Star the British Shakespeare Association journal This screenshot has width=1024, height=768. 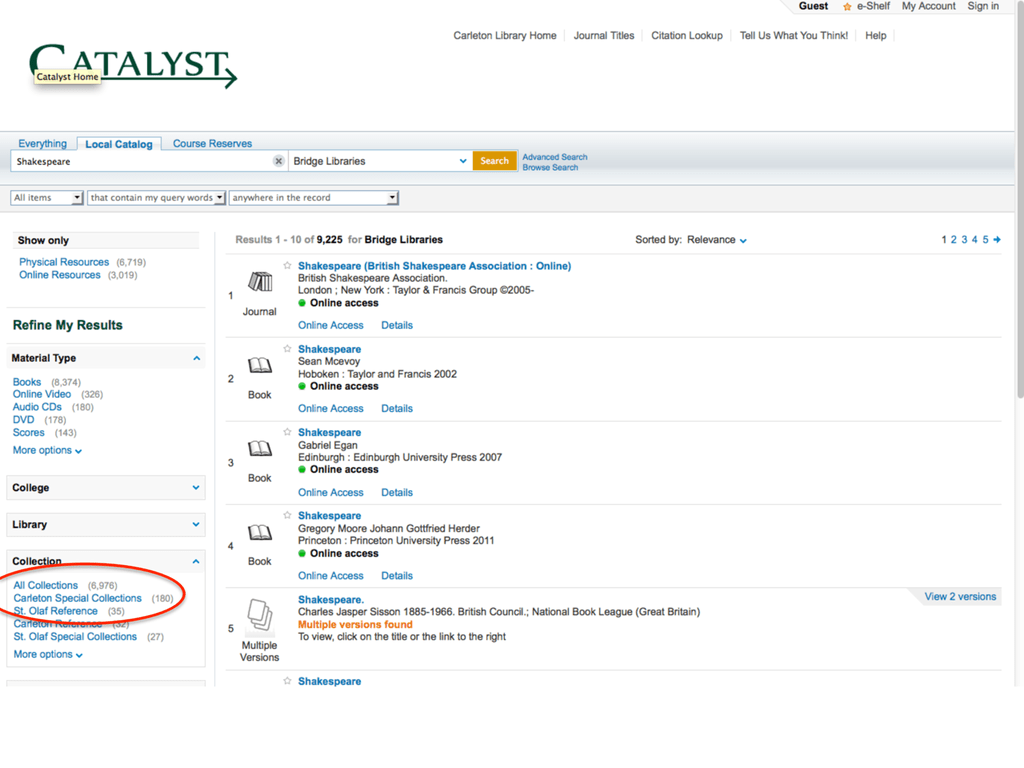point(287,265)
